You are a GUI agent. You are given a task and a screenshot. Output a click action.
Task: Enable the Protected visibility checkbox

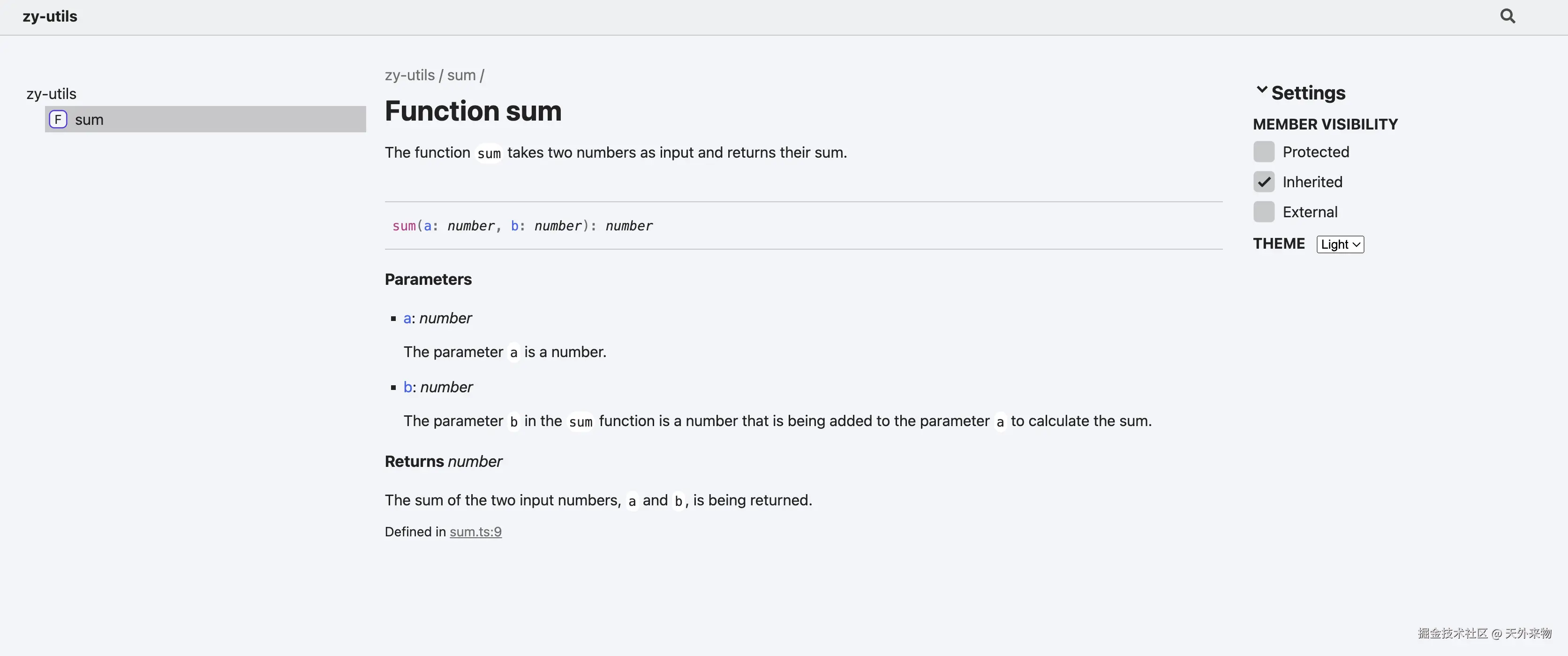point(1264,152)
